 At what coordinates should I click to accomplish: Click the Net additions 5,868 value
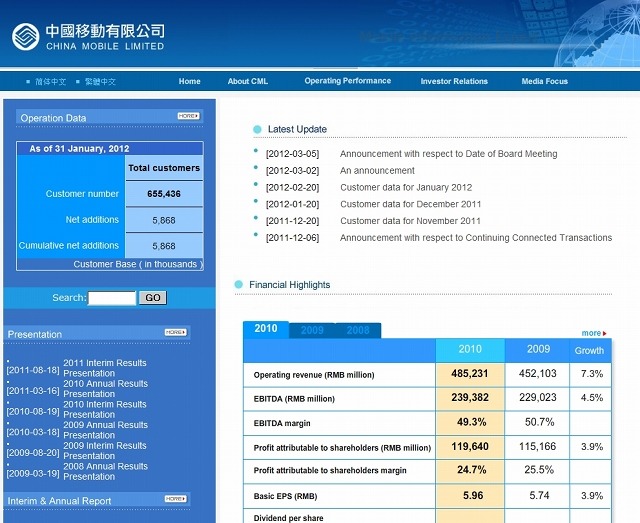tap(164, 220)
